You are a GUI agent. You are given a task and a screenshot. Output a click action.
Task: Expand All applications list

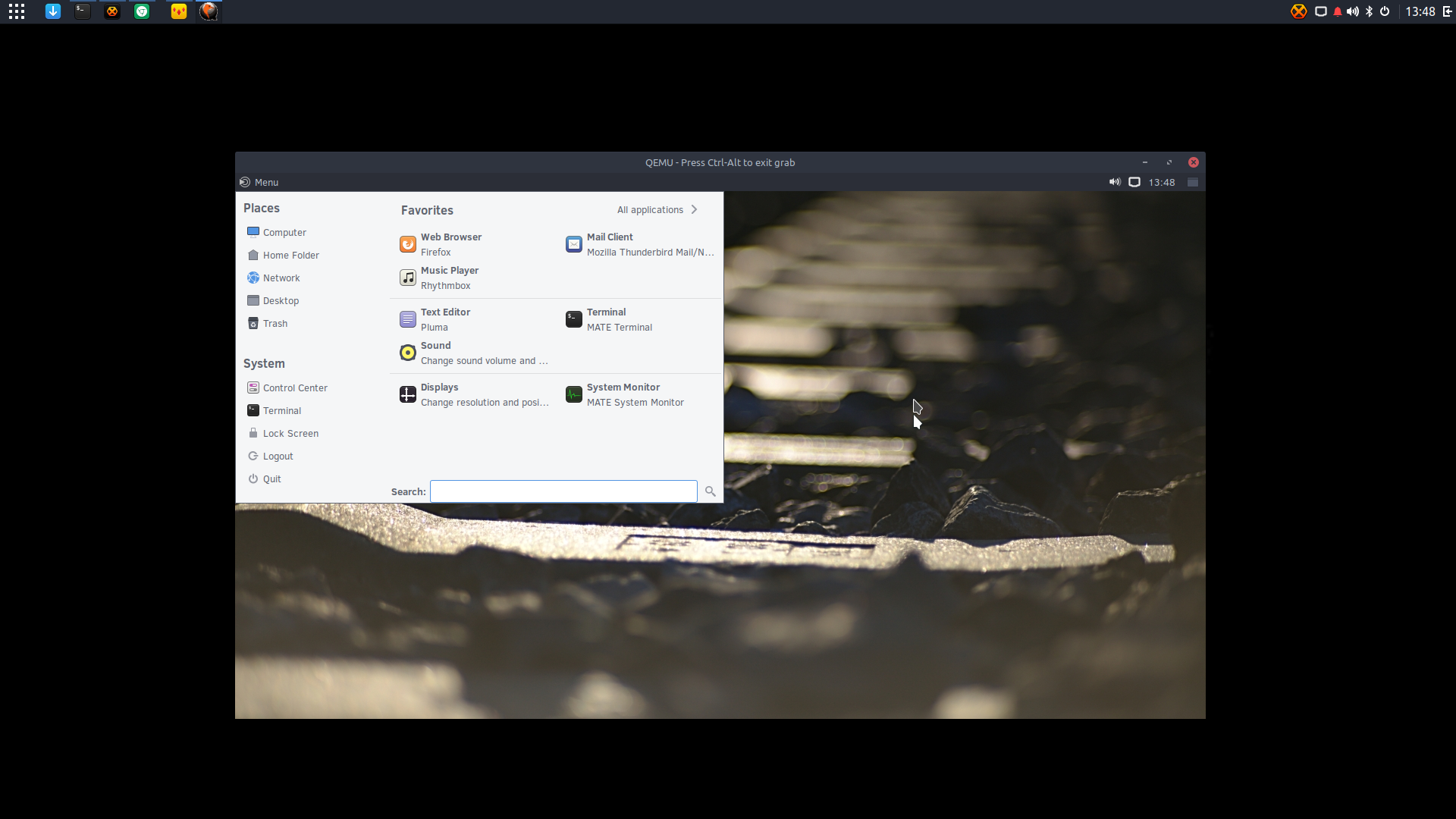[x=657, y=209]
